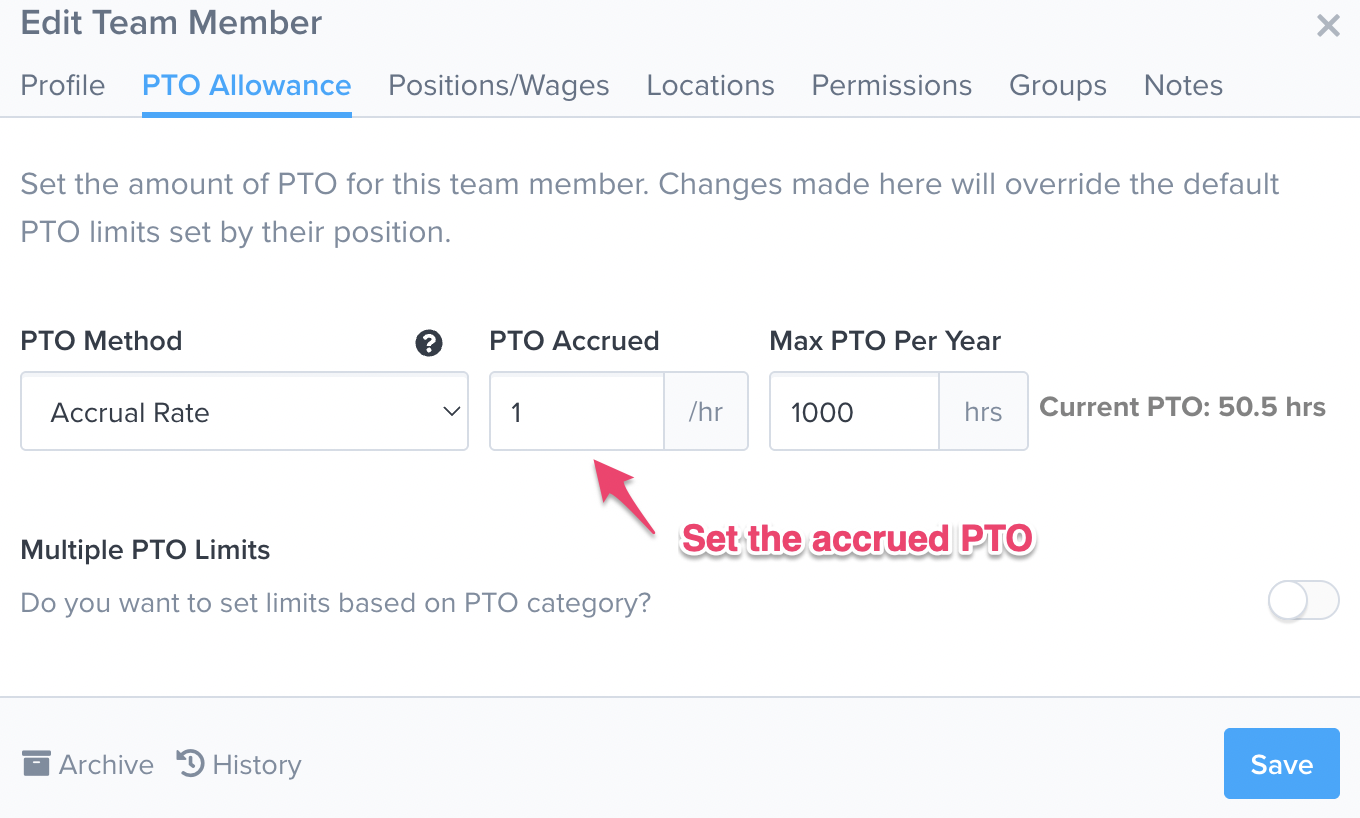Open the History link
This screenshot has width=1360, height=818.
257,765
